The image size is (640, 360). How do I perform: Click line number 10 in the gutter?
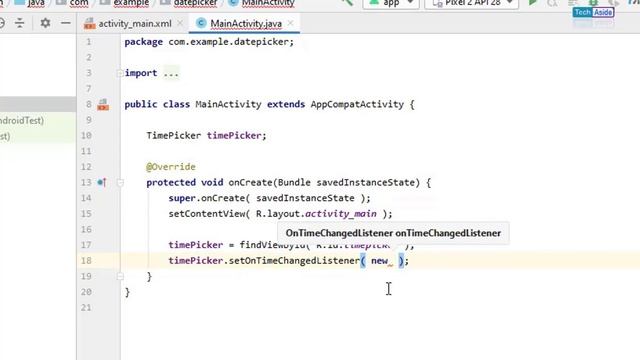(x=86, y=136)
